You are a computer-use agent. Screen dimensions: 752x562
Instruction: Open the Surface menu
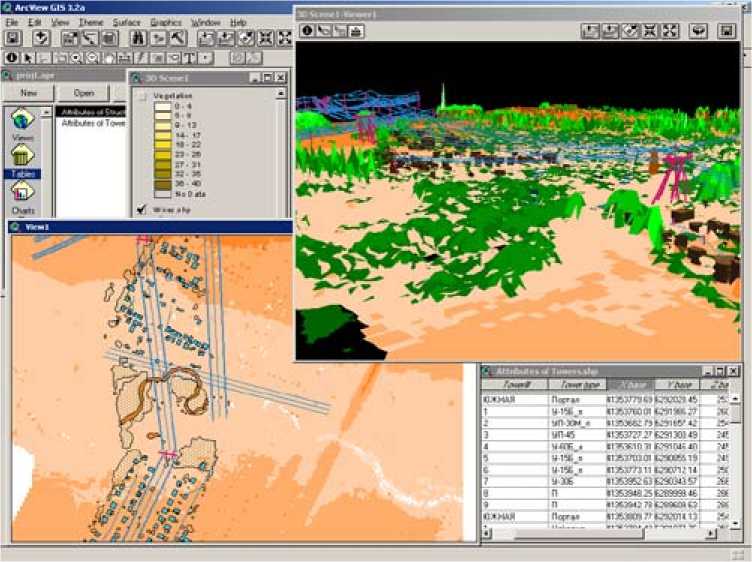point(126,21)
